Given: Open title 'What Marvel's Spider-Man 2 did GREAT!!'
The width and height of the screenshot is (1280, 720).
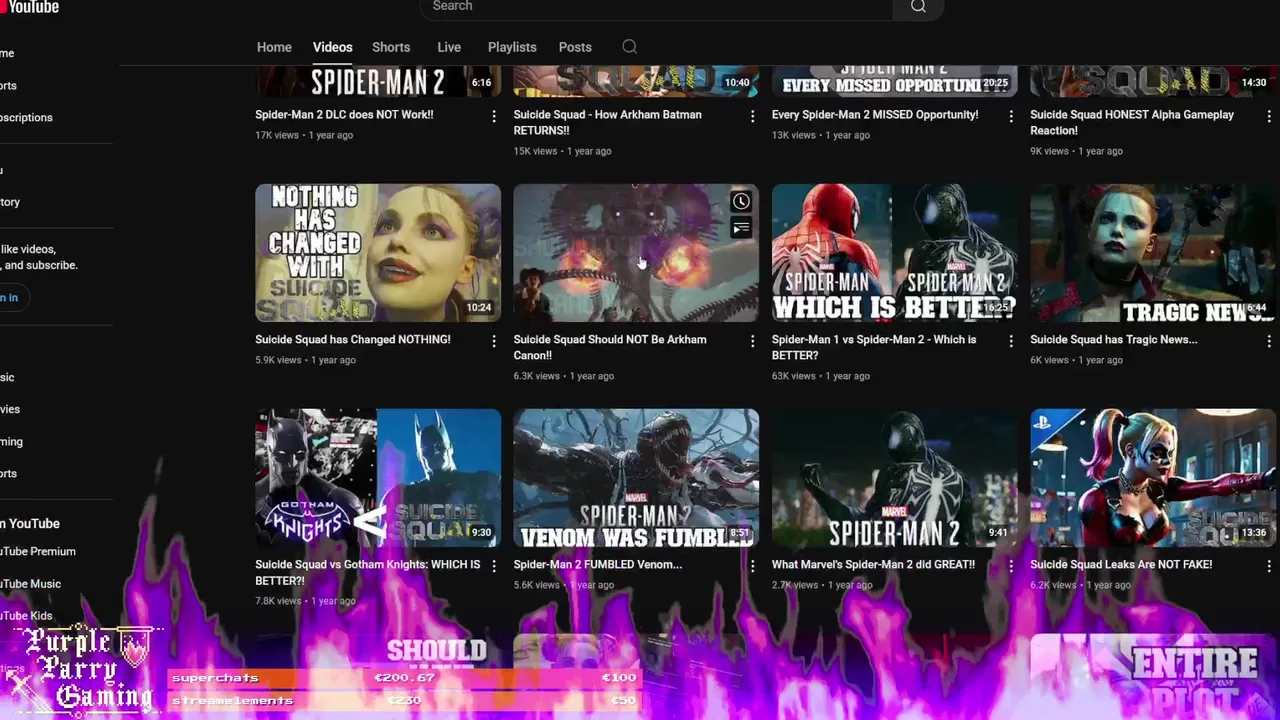Looking at the screenshot, I should pos(873,565).
